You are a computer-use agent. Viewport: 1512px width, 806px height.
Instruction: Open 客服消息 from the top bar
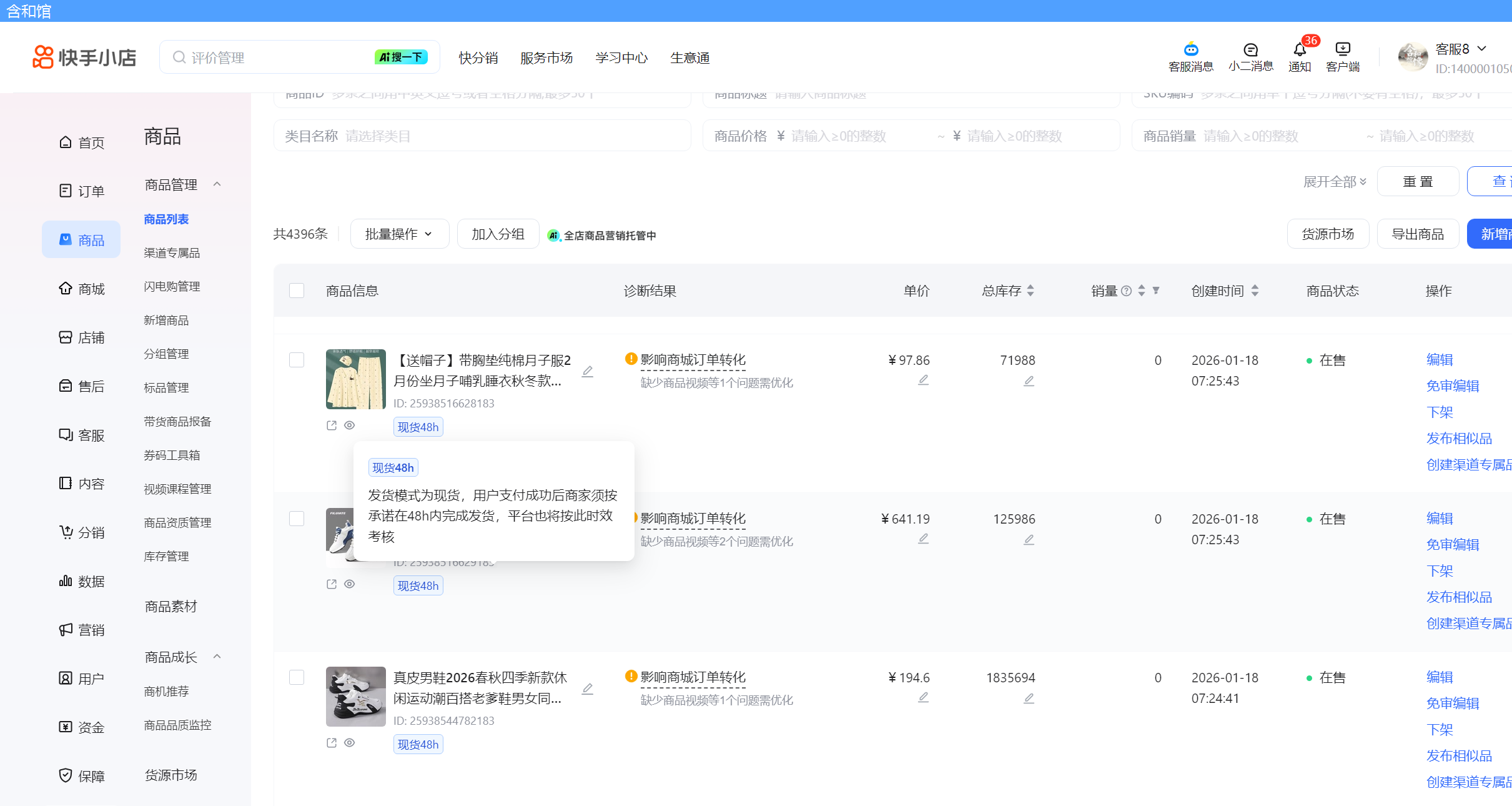pos(1190,56)
